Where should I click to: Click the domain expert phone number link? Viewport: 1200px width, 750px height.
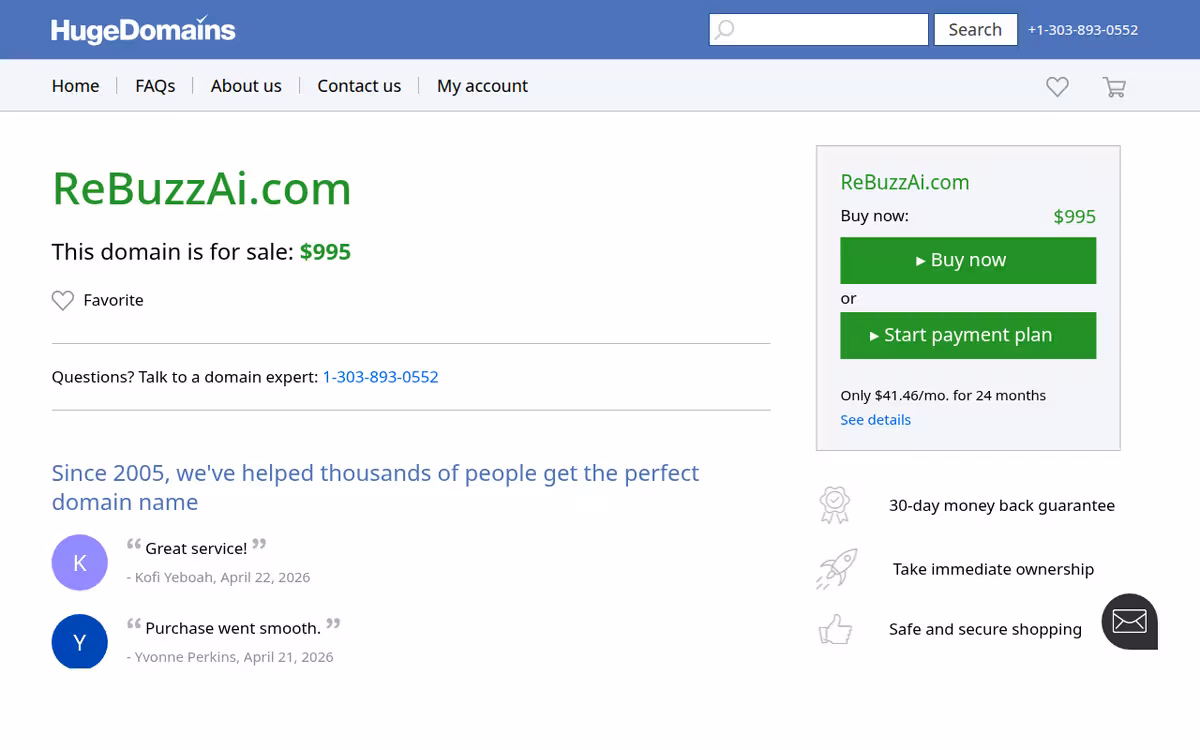[x=380, y=377]
